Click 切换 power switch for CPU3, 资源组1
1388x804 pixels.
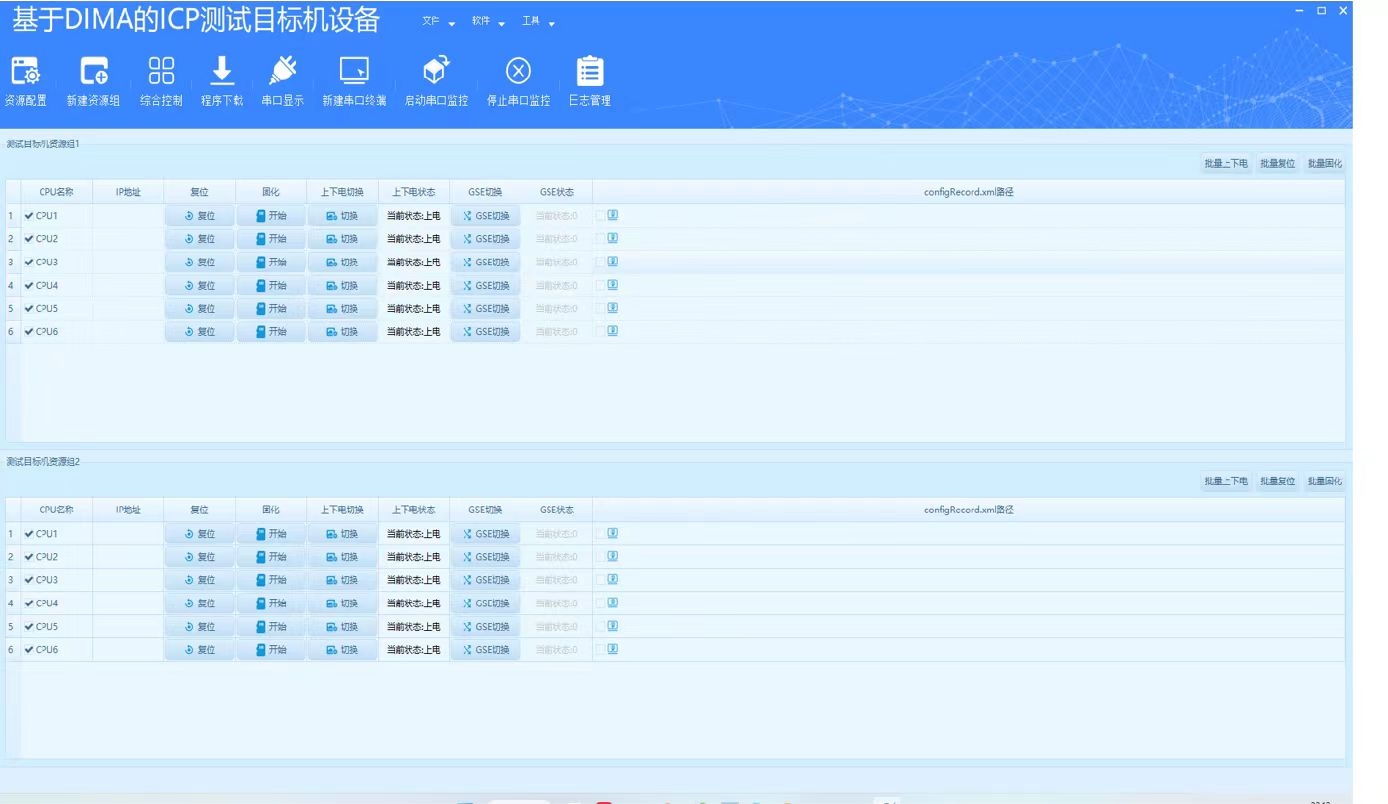tap(342, 262)
